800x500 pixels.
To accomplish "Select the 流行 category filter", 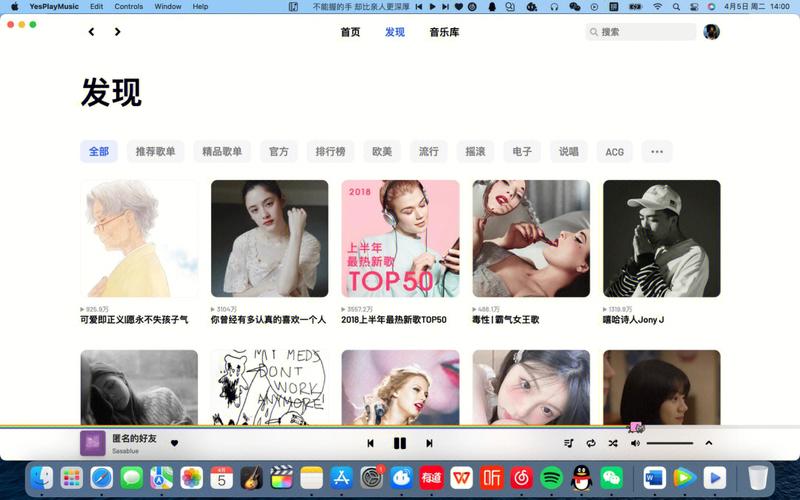I will click(429, 152).
